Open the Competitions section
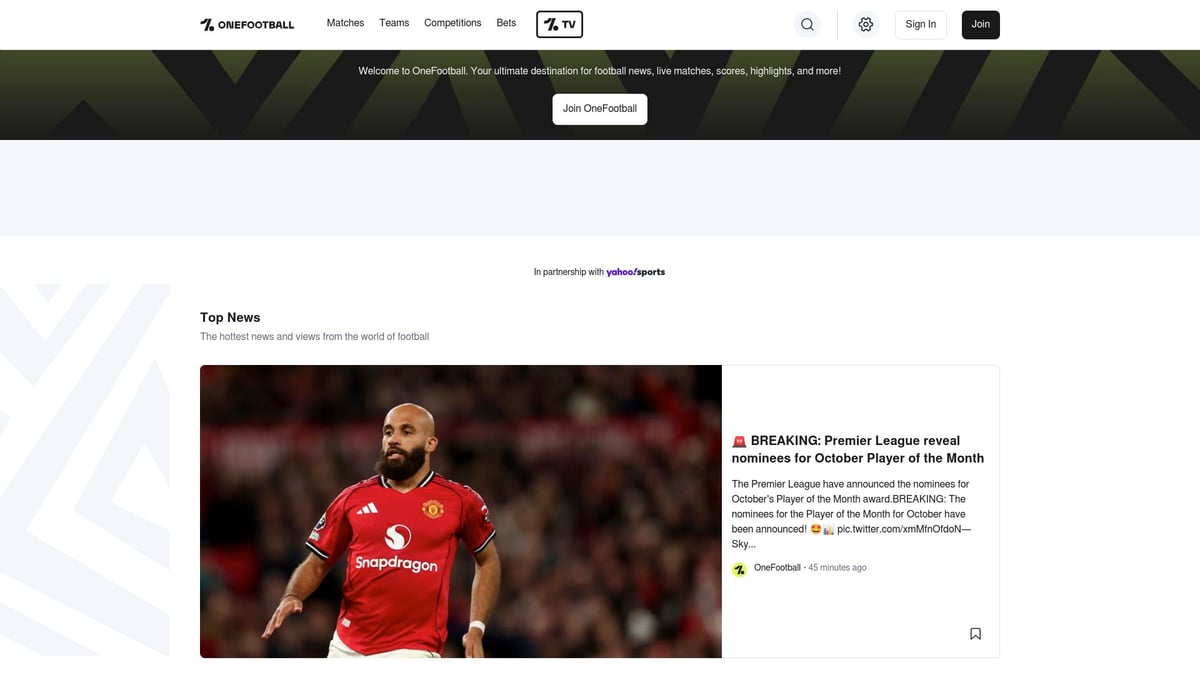Screen dimensions: 1200x675 click(x=452, y=22)
